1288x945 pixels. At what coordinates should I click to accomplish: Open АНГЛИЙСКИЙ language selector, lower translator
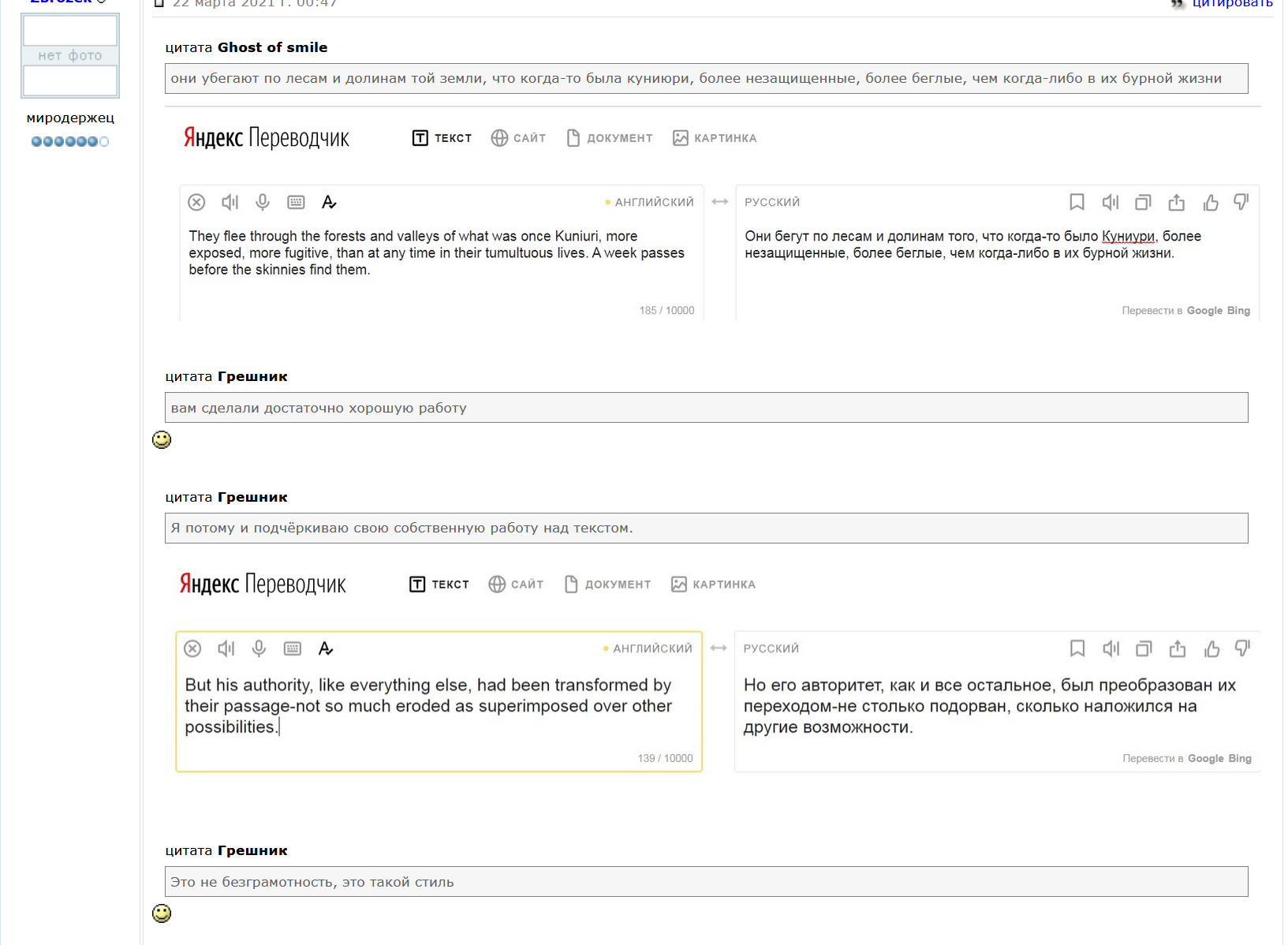(x=652, y=648)
